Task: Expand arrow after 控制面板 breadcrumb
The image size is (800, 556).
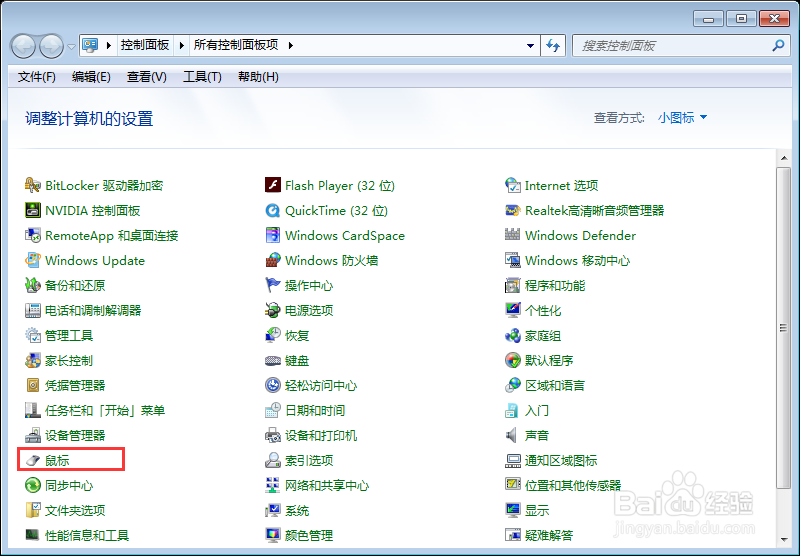Action: [x=181, y=45]
